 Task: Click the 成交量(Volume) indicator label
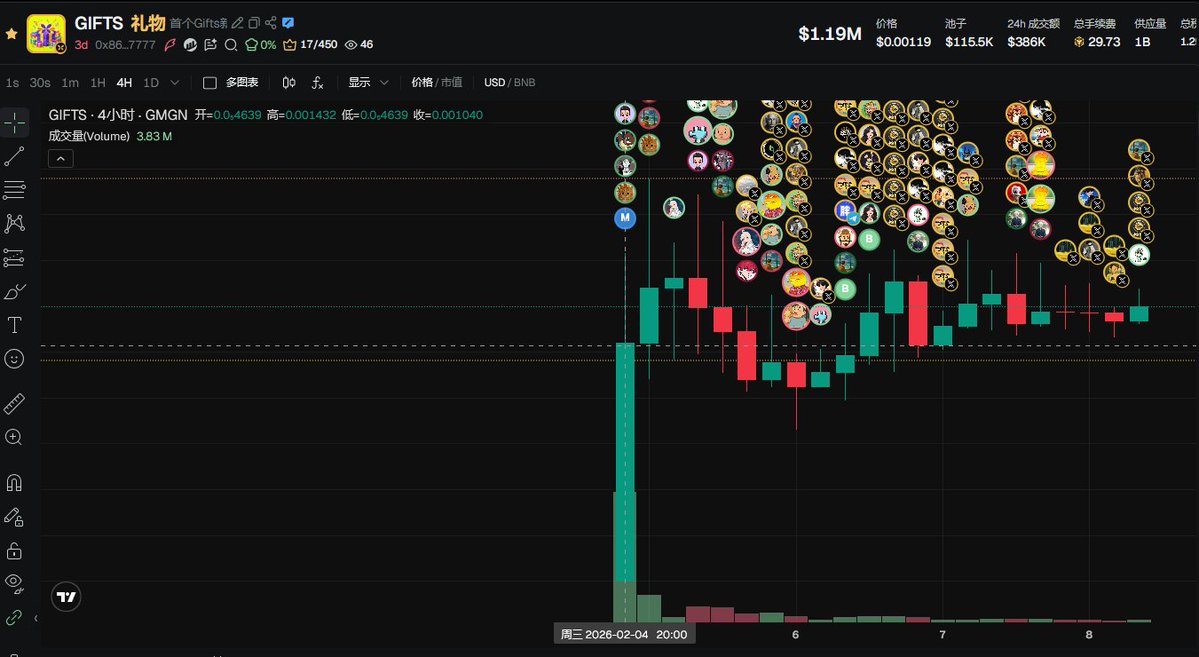point(89,136)
